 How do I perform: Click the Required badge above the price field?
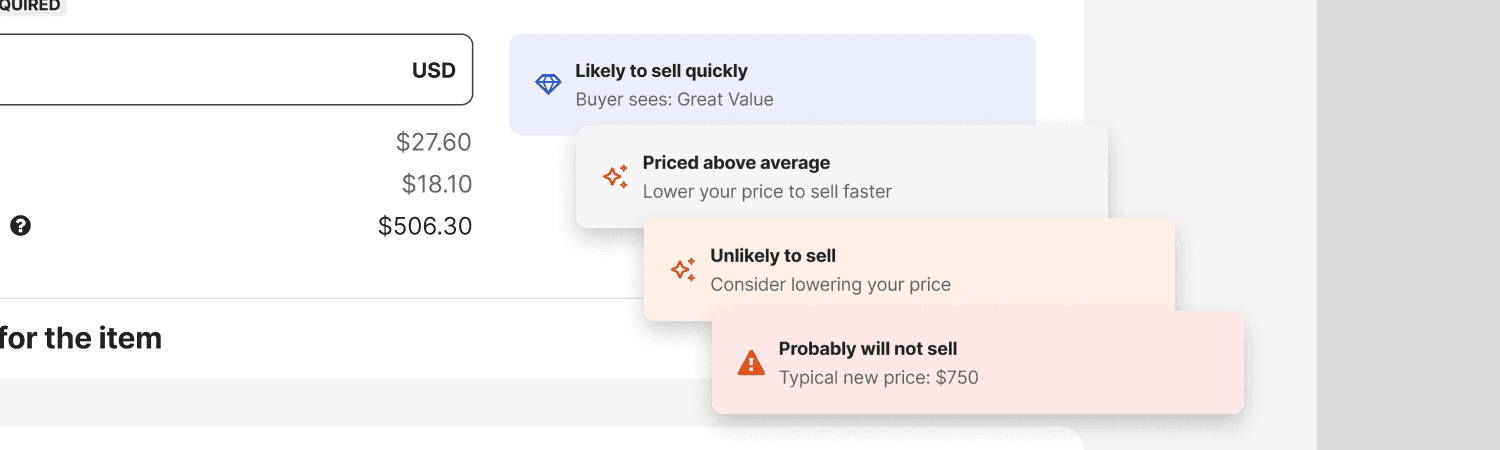30,5
